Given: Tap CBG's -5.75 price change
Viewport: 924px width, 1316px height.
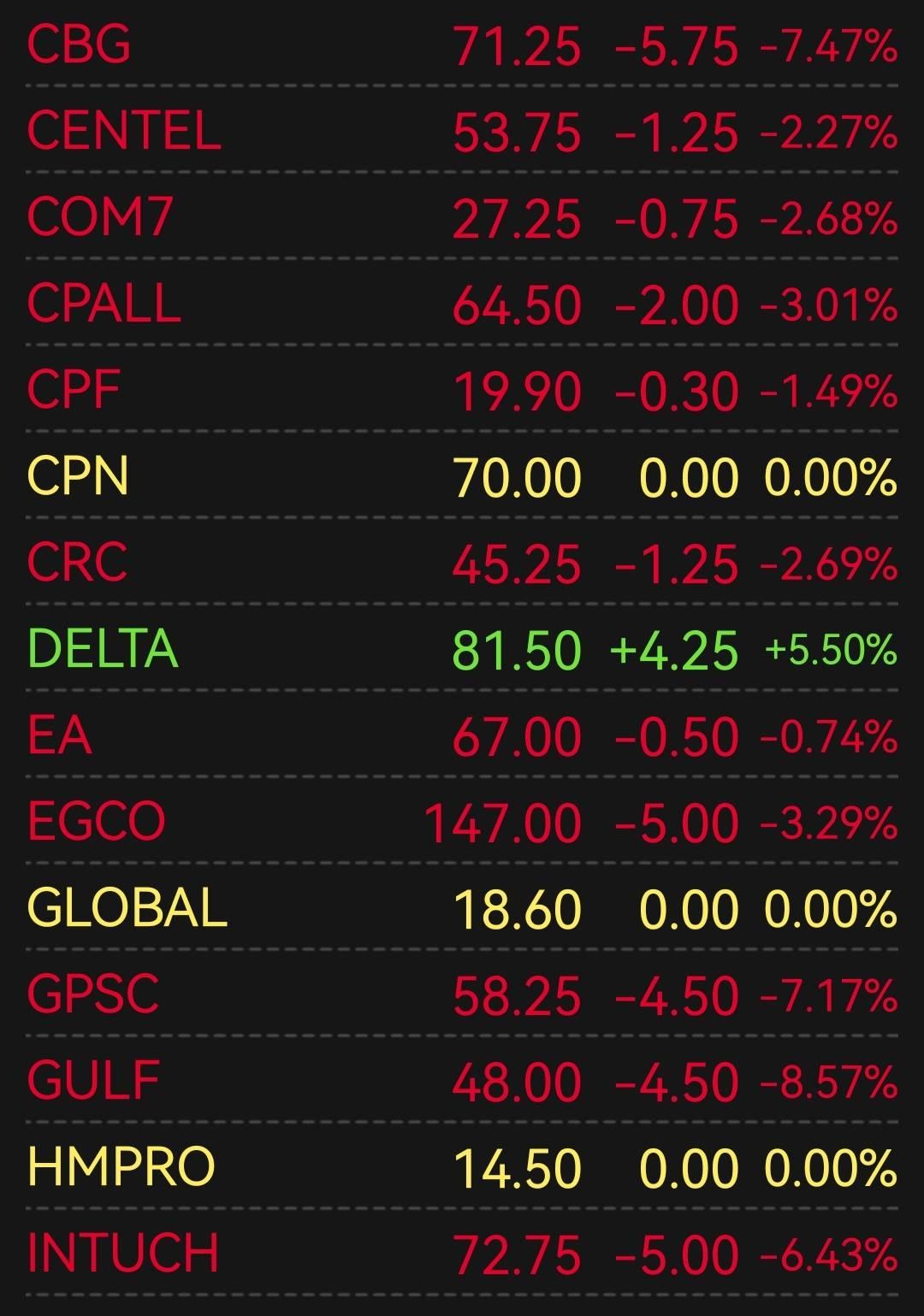Looking at the screenshot, I should click(x=676, y=46).
